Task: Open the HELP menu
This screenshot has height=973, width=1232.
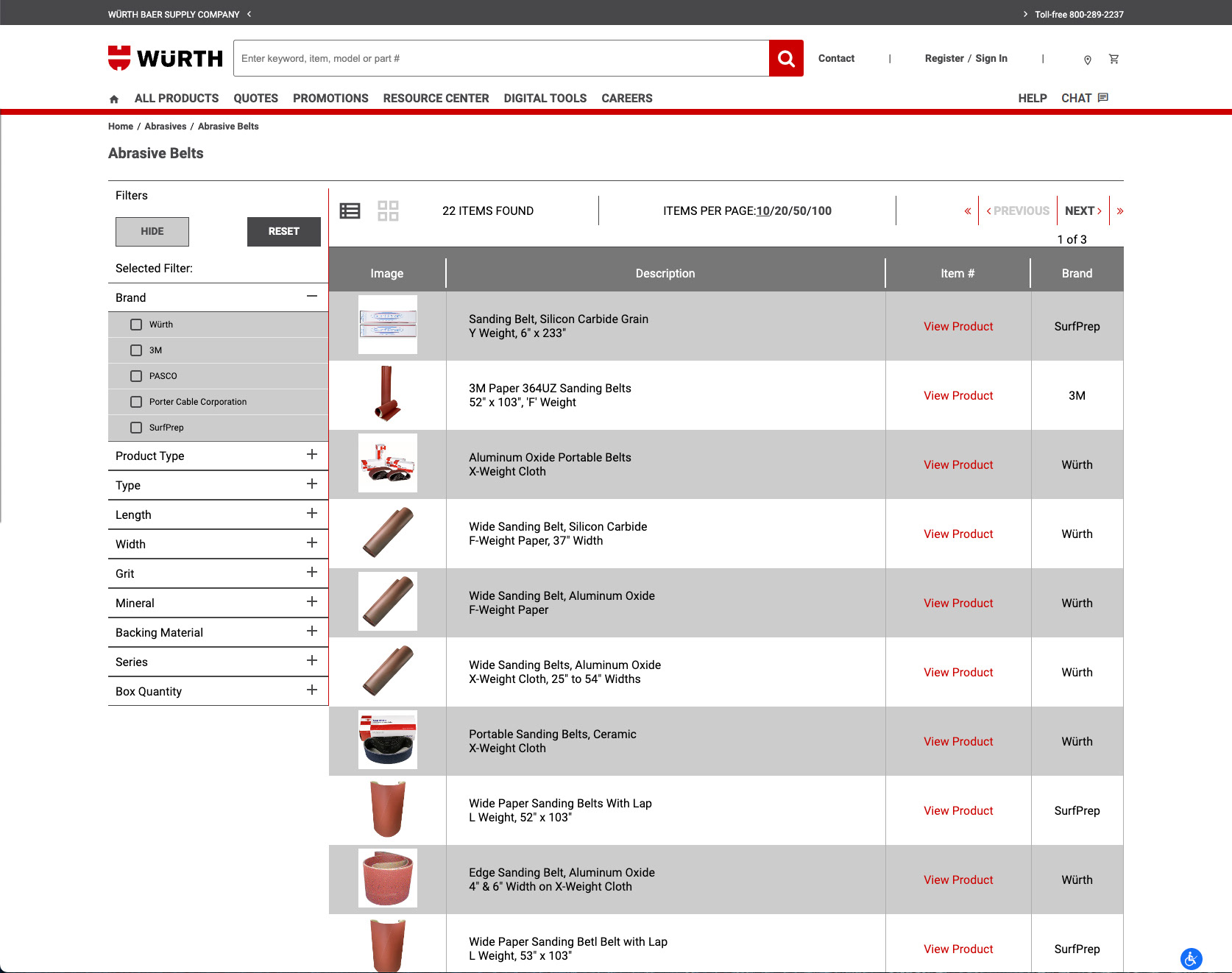Action: tap(1033, 99)
